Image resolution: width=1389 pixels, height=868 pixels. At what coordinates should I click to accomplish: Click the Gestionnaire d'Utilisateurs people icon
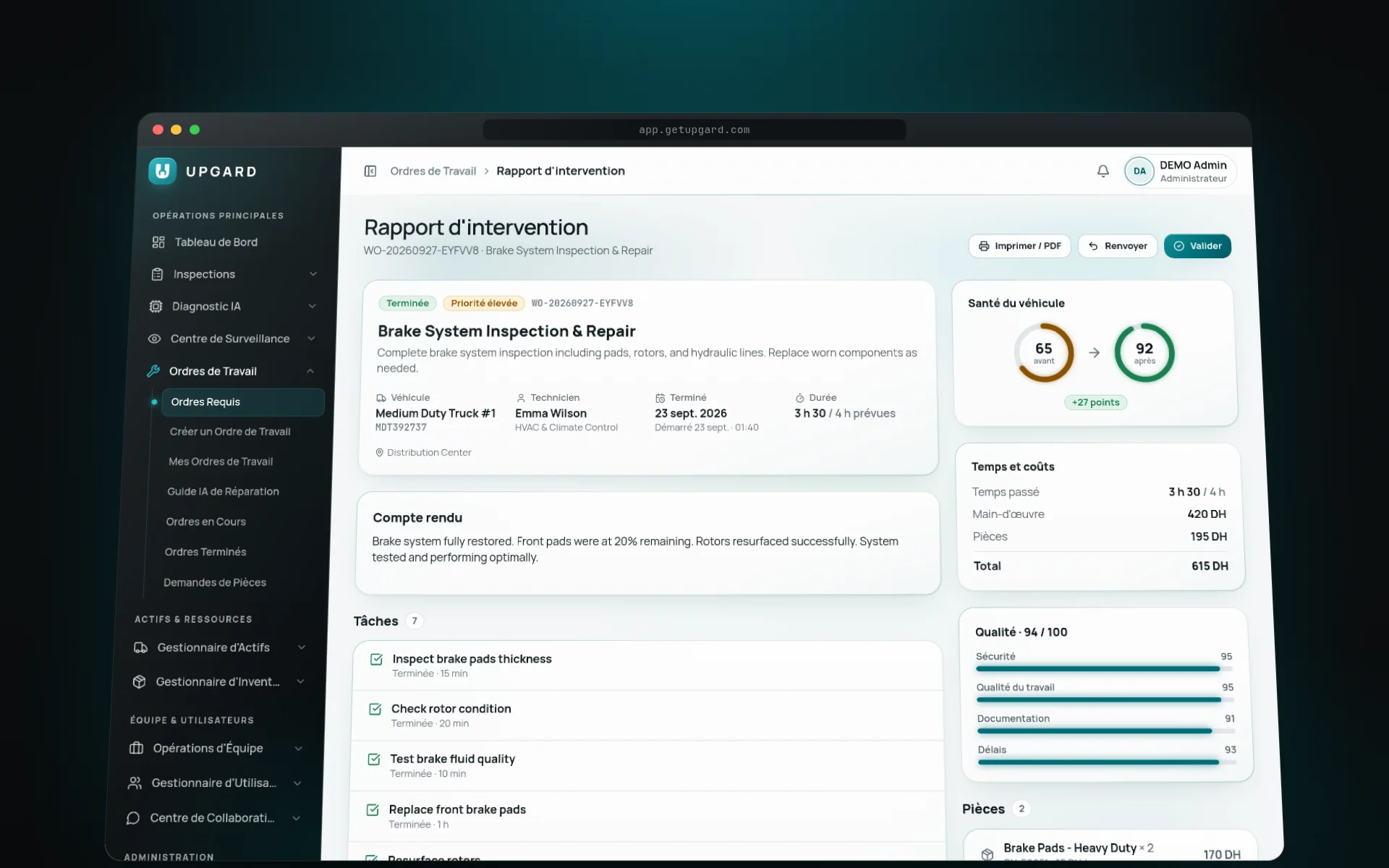(x=135, y=783)
